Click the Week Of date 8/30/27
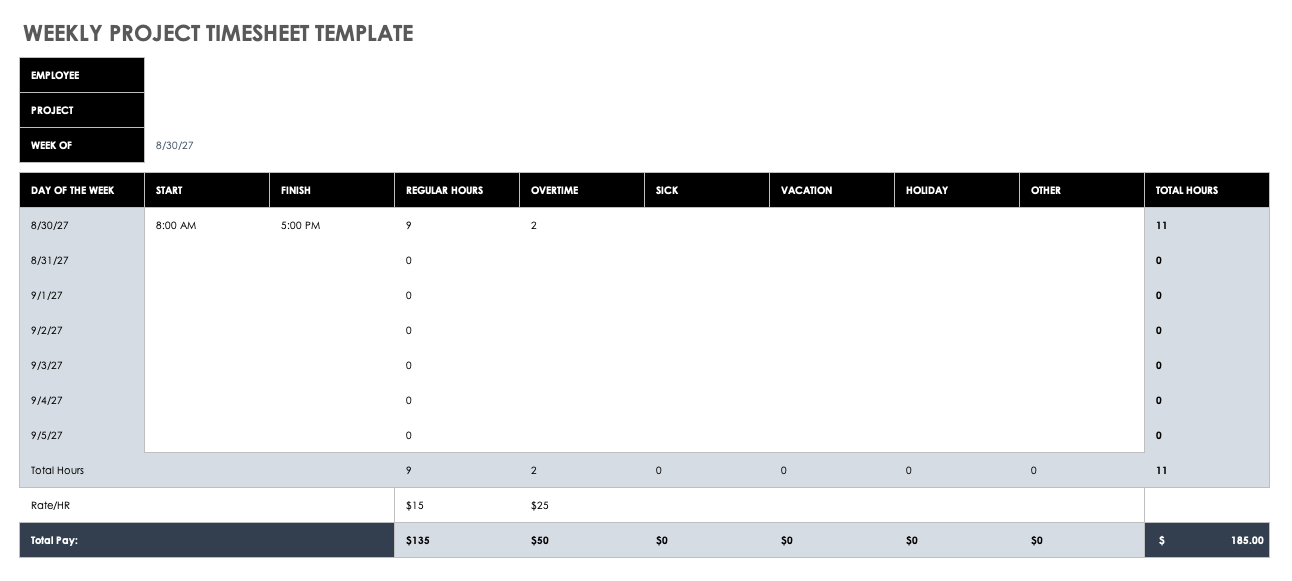The height and width of the screenshot is (581, 1292). point(175,145)
